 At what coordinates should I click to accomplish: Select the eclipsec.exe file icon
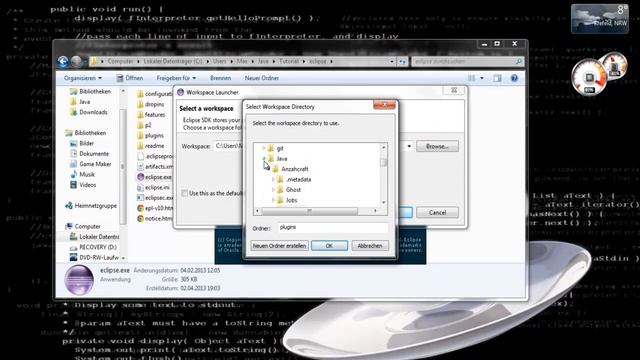(x=140, y=198)
